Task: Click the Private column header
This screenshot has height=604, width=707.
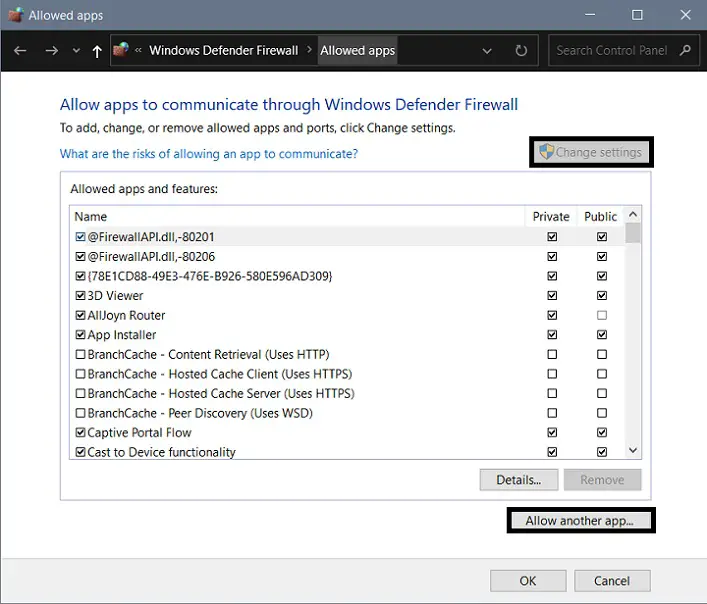Action: pos(551,216)
